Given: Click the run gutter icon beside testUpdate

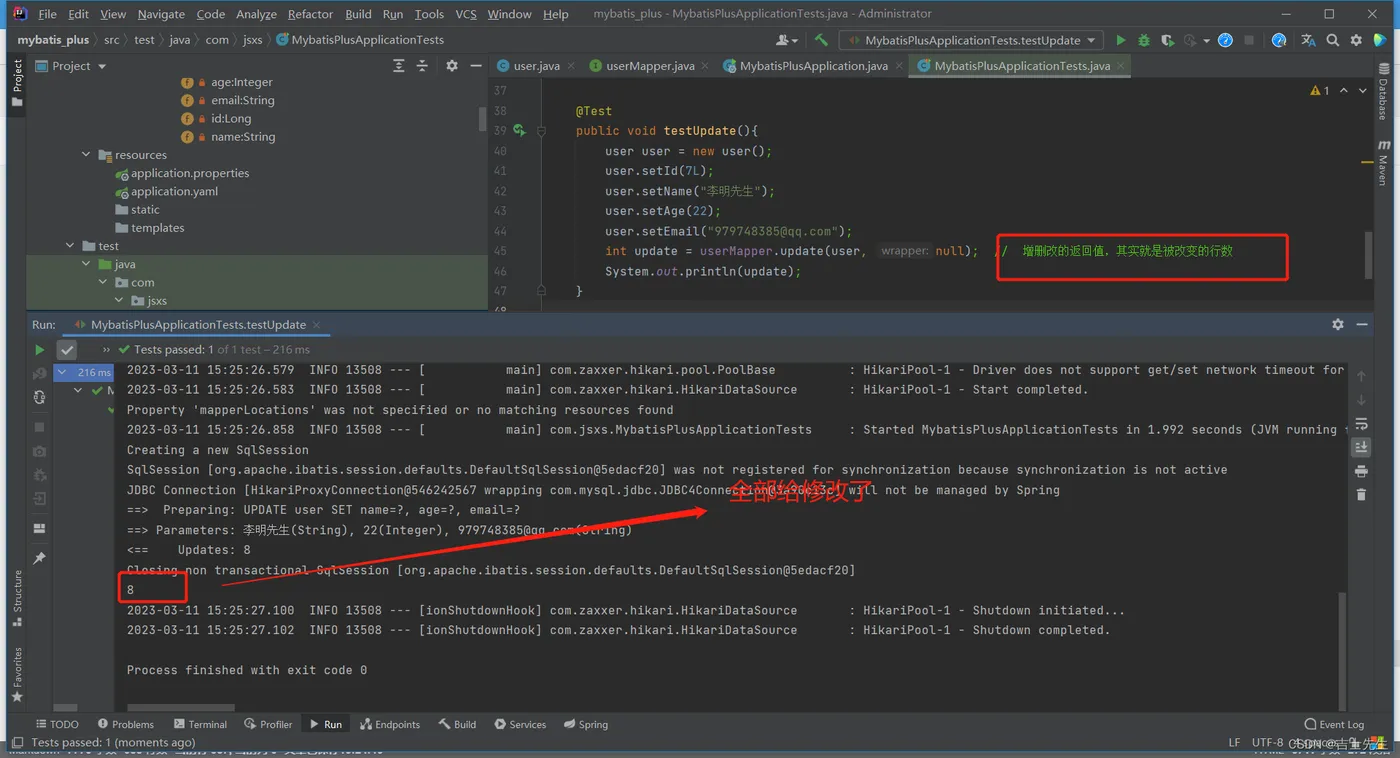Looking at the screenshot, I should pyautogui.click(x=519, y=131).
